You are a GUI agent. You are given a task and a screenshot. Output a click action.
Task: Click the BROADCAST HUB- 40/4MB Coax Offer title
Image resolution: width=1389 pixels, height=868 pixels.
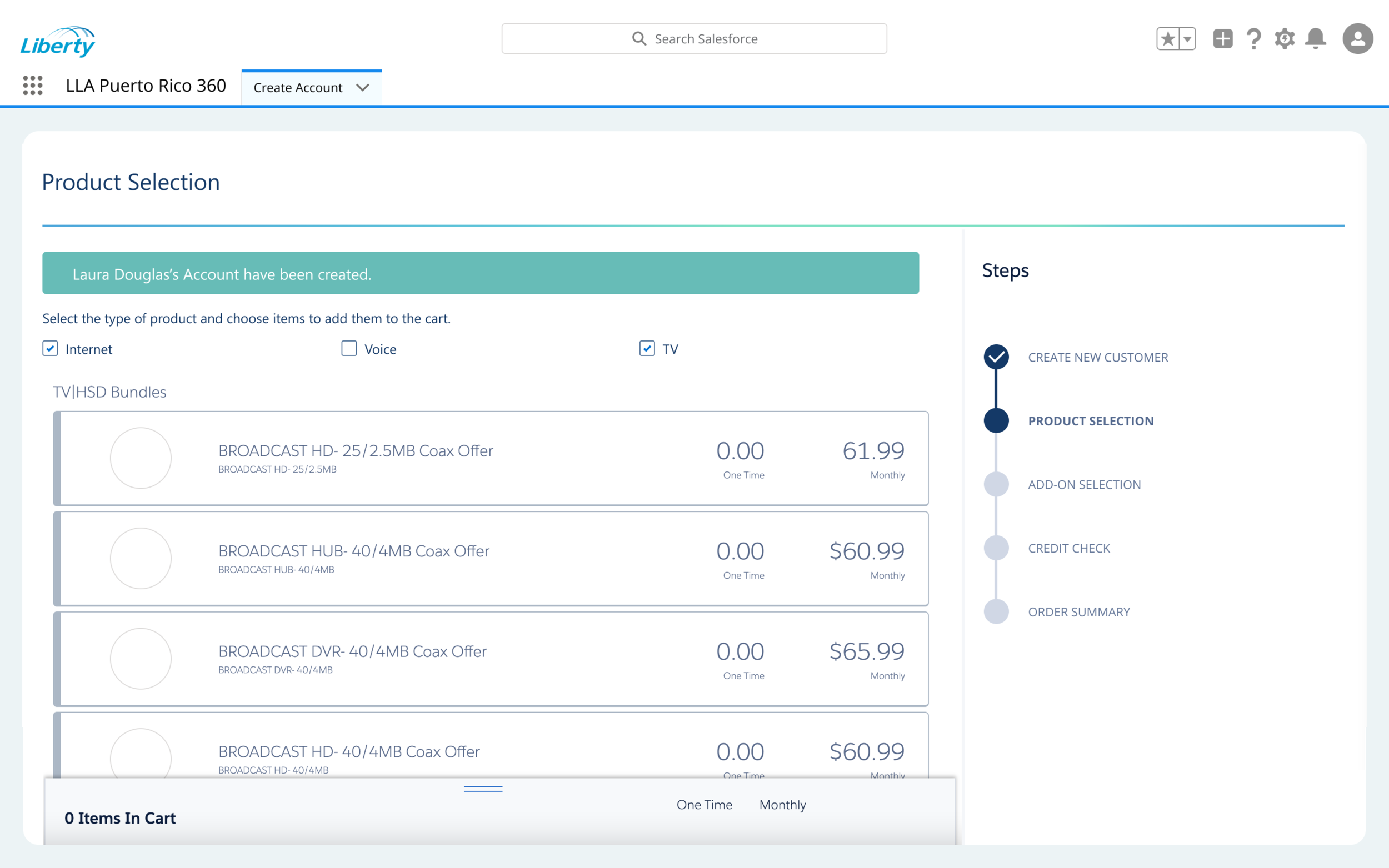pos(354,551)
